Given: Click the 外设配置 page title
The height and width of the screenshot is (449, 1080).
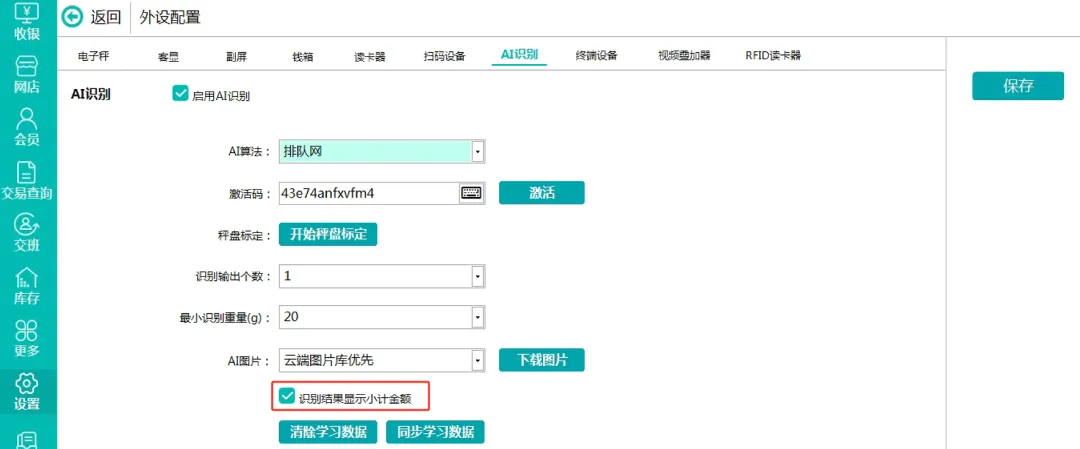Looking at the screenshot, I should coord(170,17).
